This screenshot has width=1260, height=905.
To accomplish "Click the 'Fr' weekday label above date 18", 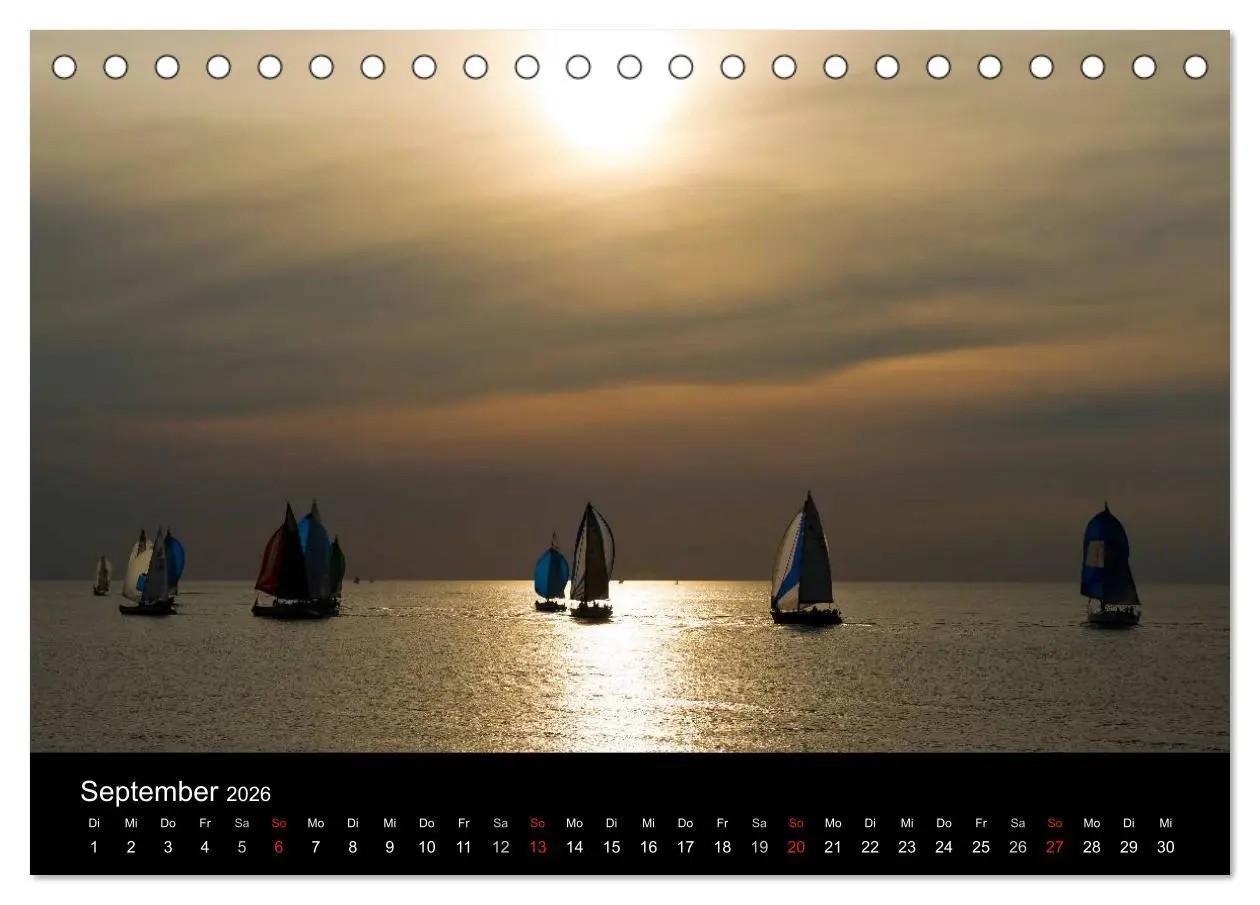I will point(723,824).
